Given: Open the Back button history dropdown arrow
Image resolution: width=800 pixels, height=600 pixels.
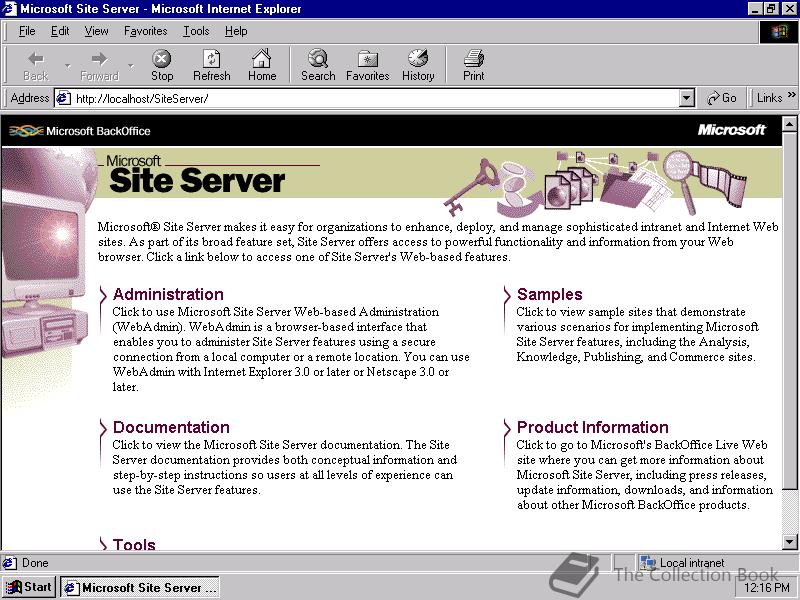Looking at the screenshot, I should click(67, 66).
